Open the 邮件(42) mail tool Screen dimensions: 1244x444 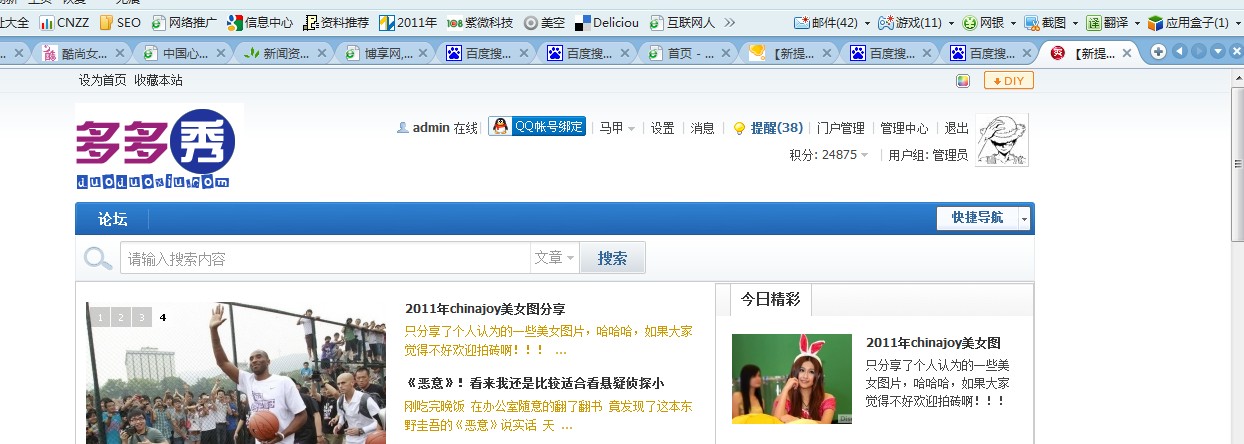coord(825,21)
